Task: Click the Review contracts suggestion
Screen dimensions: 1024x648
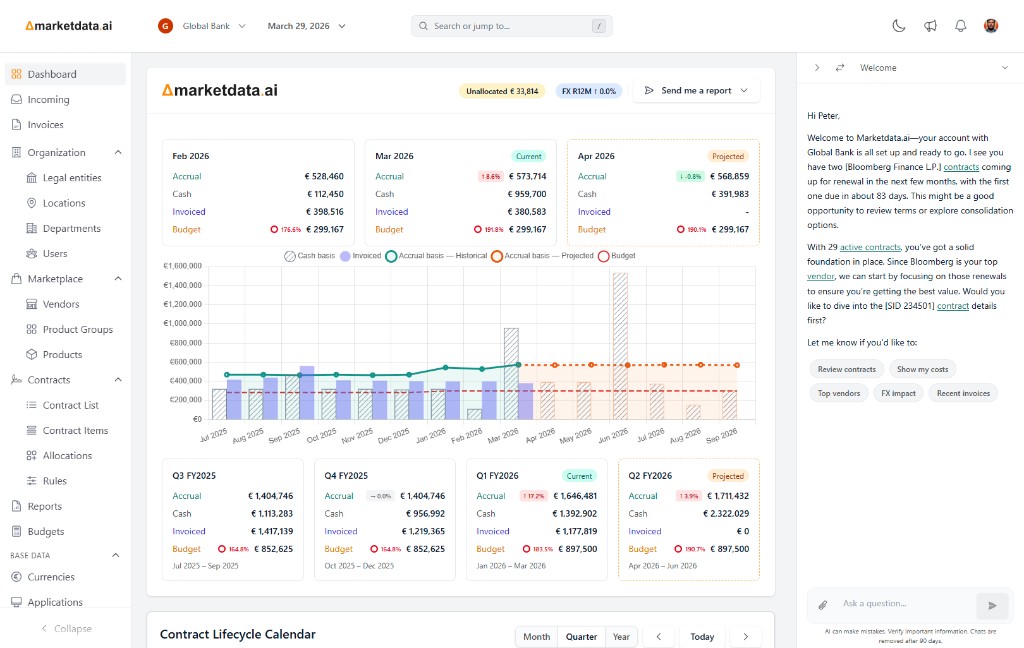Action: tap(846, 369)
